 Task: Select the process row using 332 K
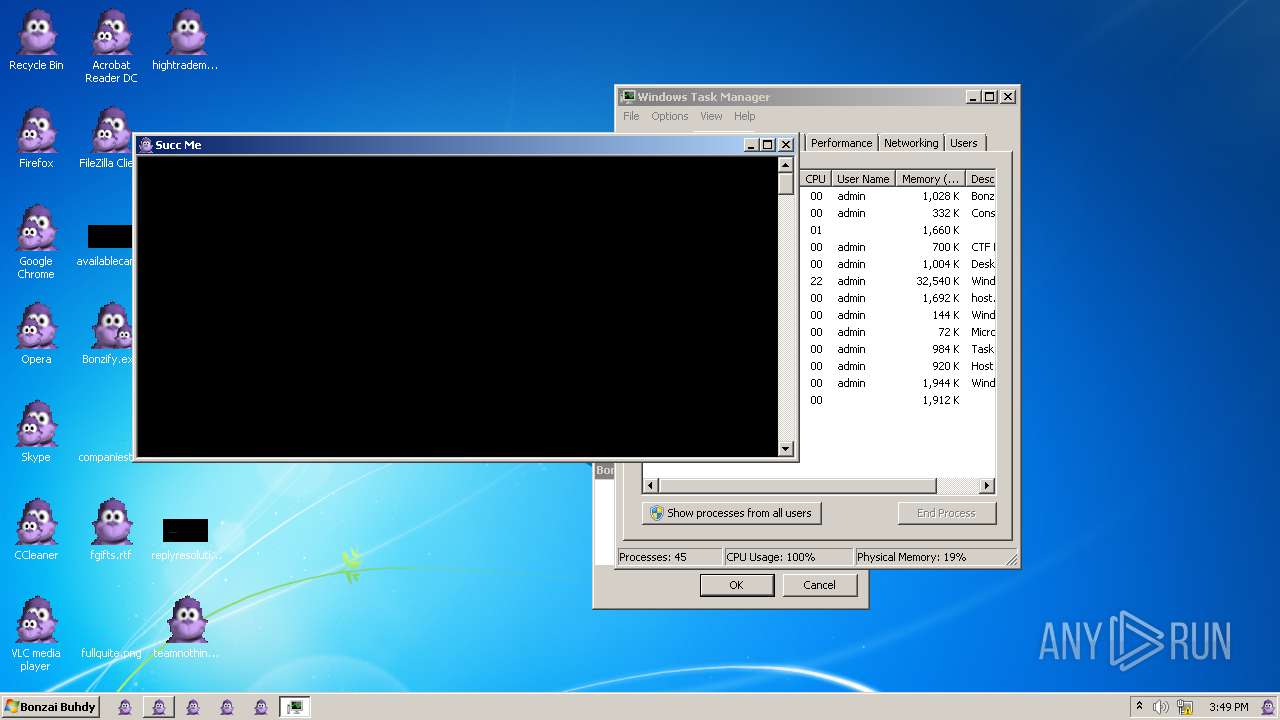(x=898, y=213)
